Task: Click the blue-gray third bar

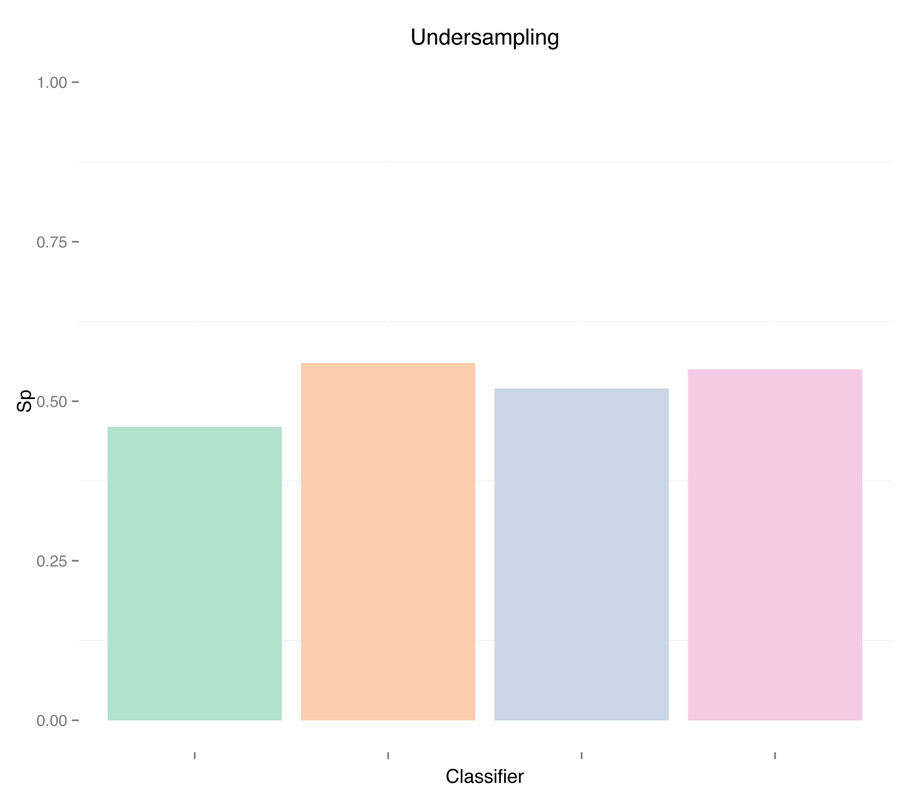Action: click(581, 554)
